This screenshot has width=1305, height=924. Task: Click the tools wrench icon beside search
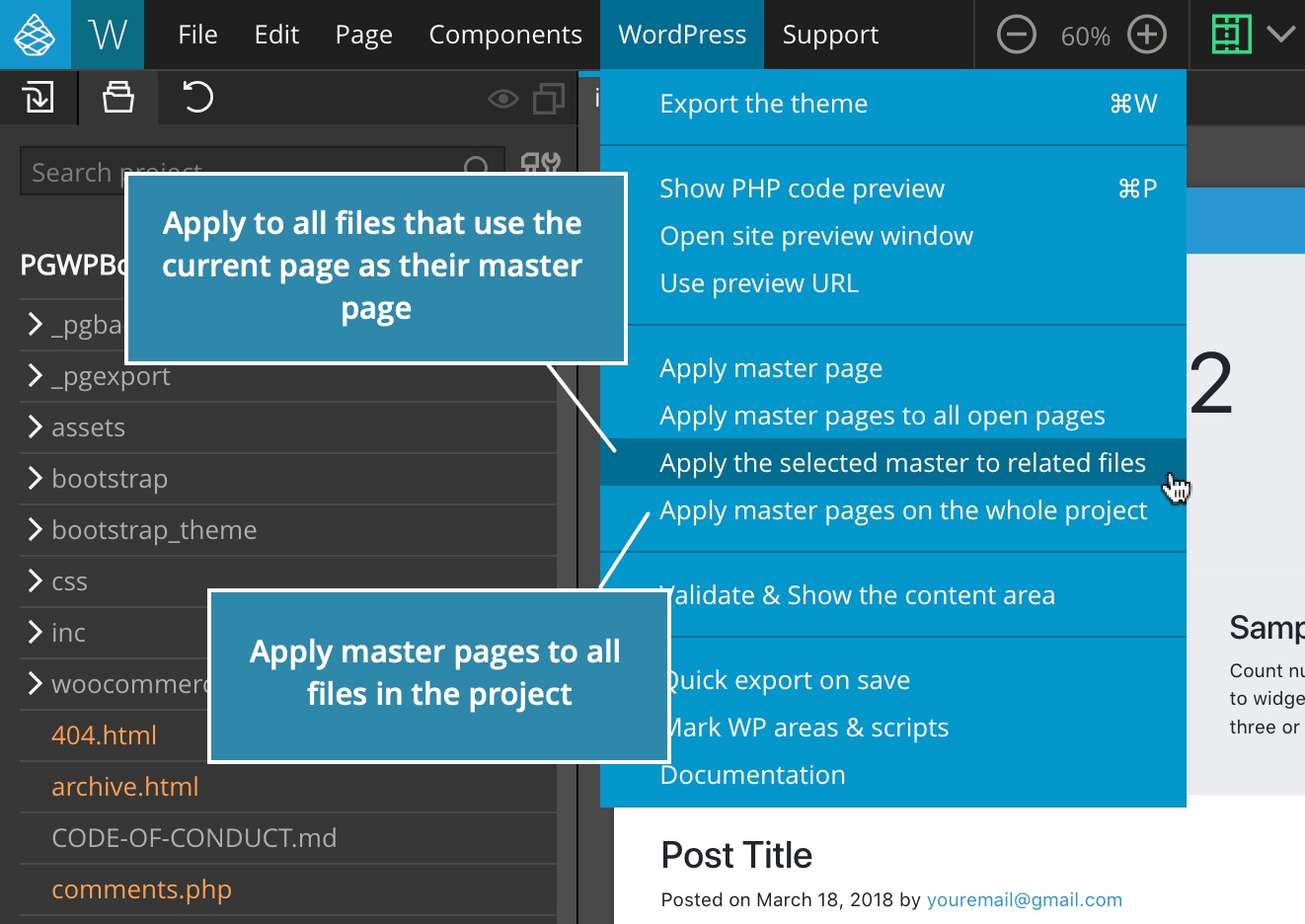540,164
